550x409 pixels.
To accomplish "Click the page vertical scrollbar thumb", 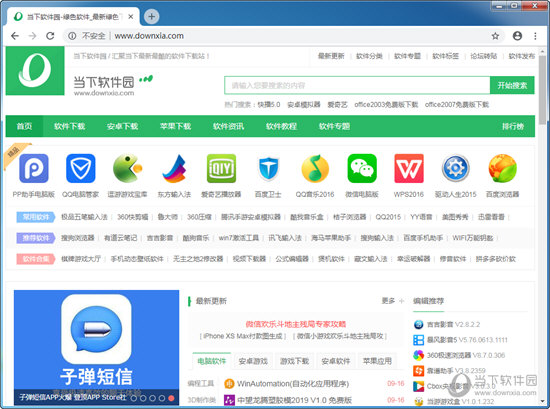I will coord(542,89).
